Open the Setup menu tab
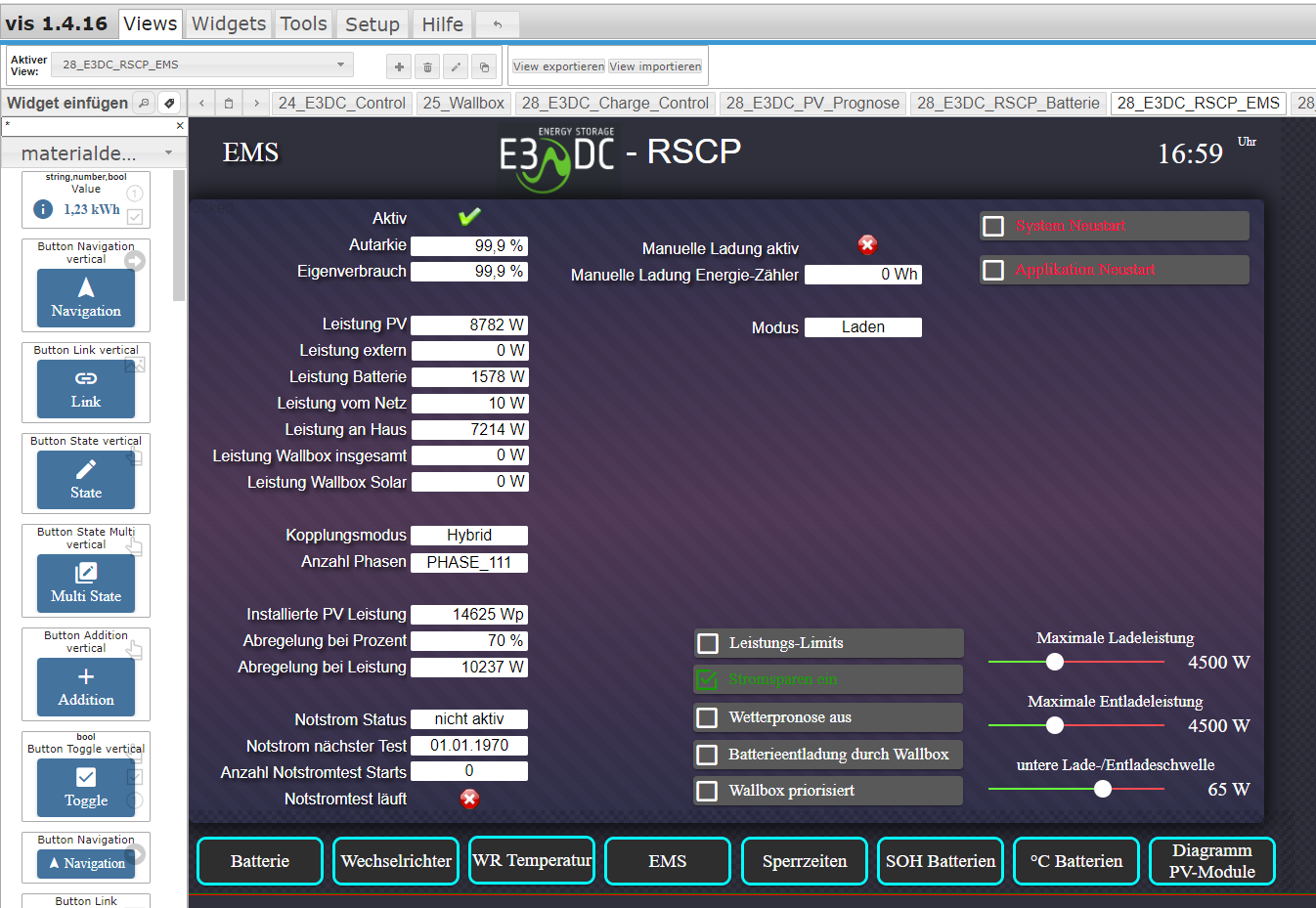 click(x=373, y=24)
